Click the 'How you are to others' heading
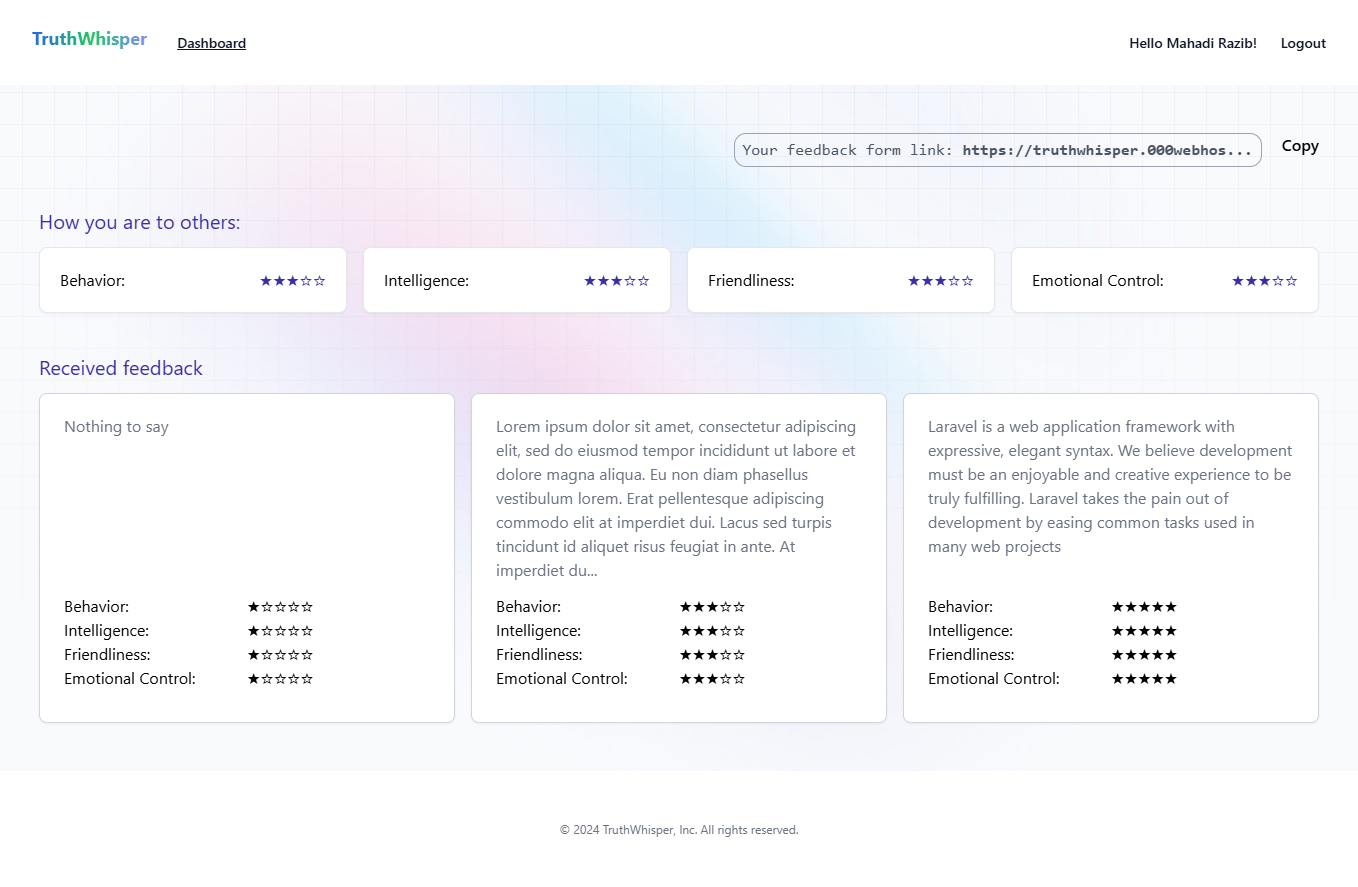This screenshot has height=887, width=1358. (x=139, y=222)
